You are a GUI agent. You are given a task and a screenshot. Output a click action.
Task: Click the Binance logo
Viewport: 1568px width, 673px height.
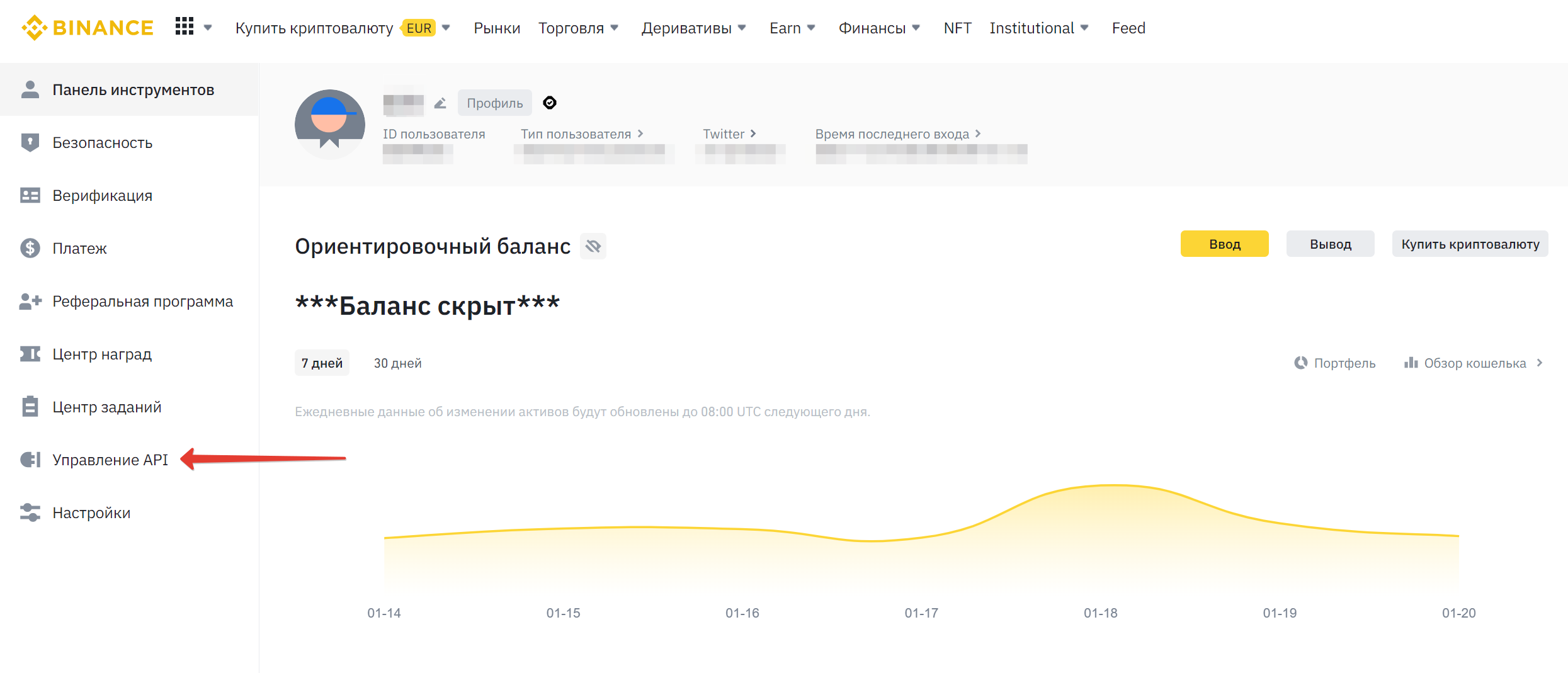[88, 28]
